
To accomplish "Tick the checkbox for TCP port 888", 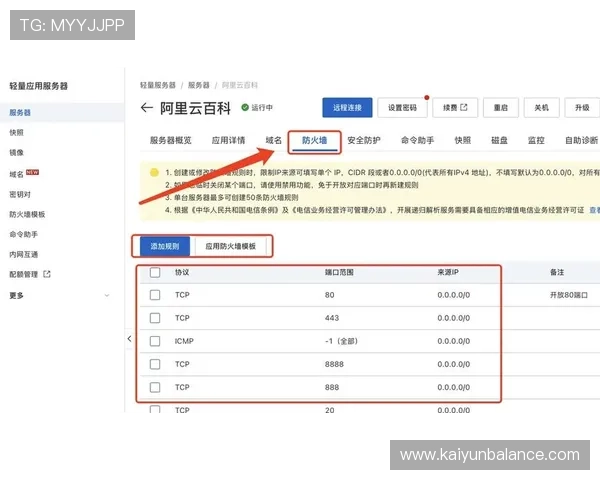I will (155, 387).
